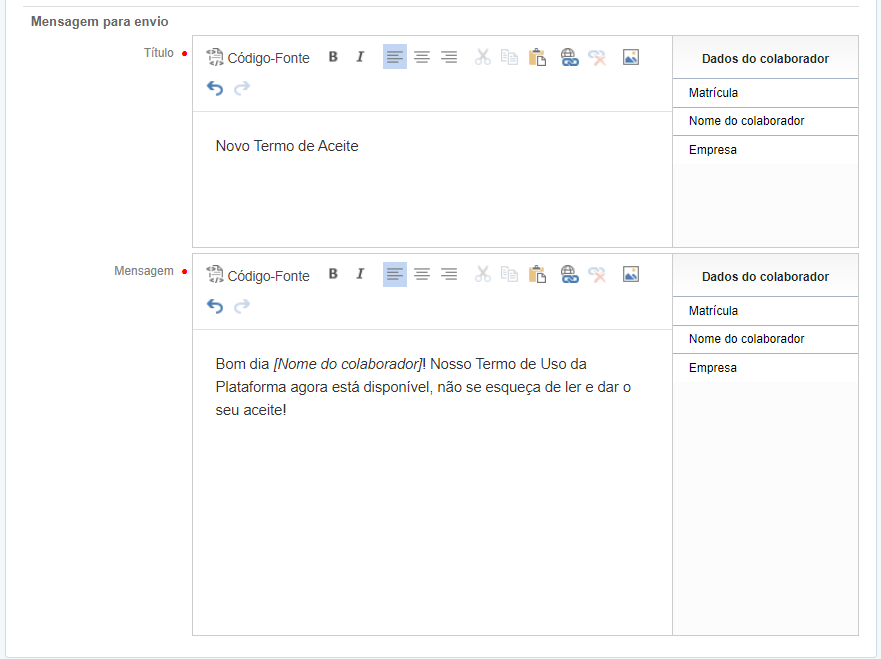Switch the Mensagem editor to Código-Fonte
The image size is (881, 659).
pos(258,276)
